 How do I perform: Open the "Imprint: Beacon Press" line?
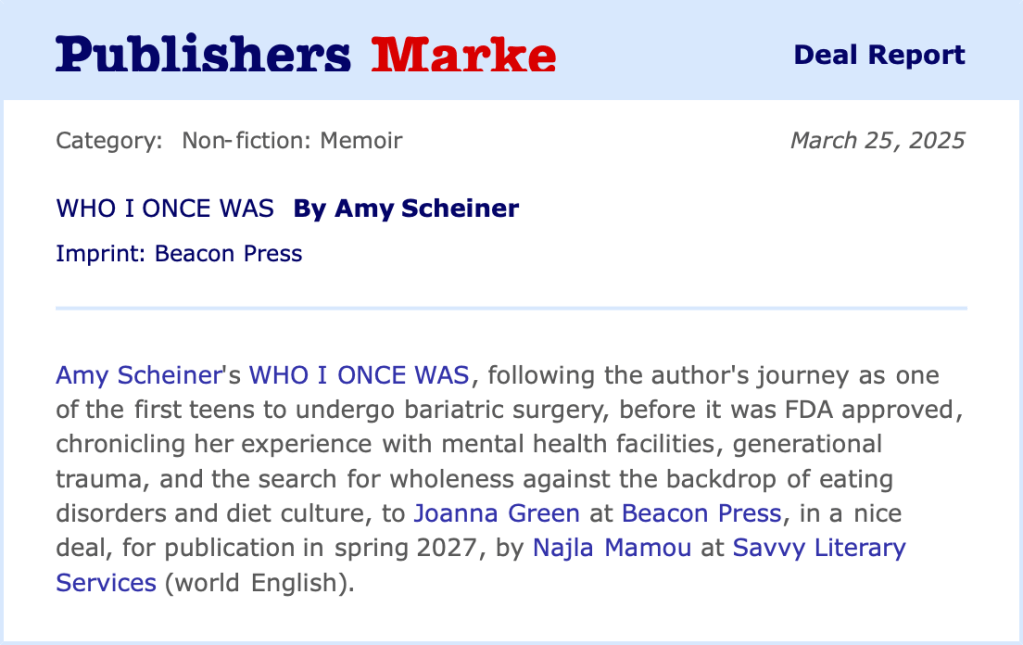point(179,253)
